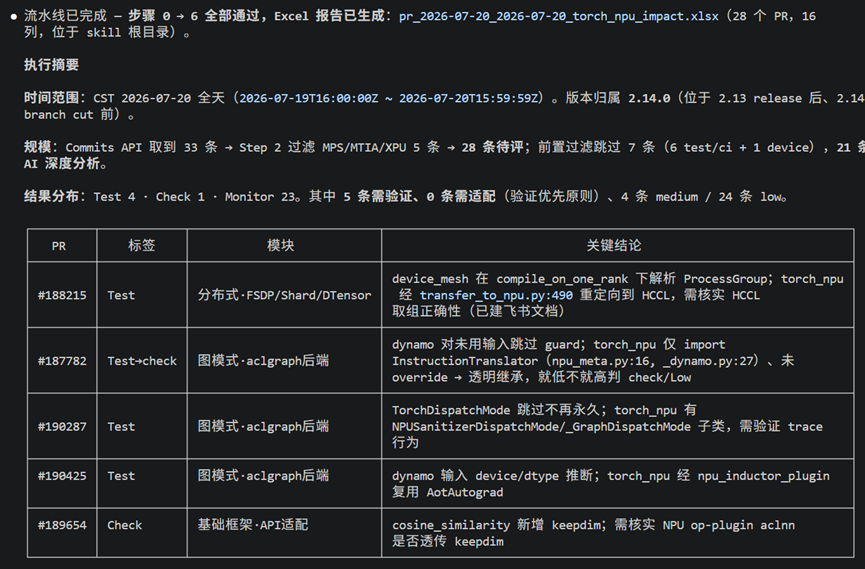This screenshot has width=865, height=569.
Task: Click the 版本归属 2.14.0 text
Action: click(617, 98)
